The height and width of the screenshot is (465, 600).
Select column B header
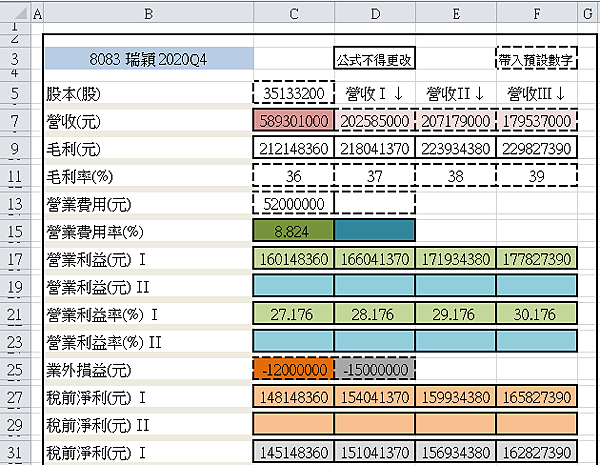148,13
